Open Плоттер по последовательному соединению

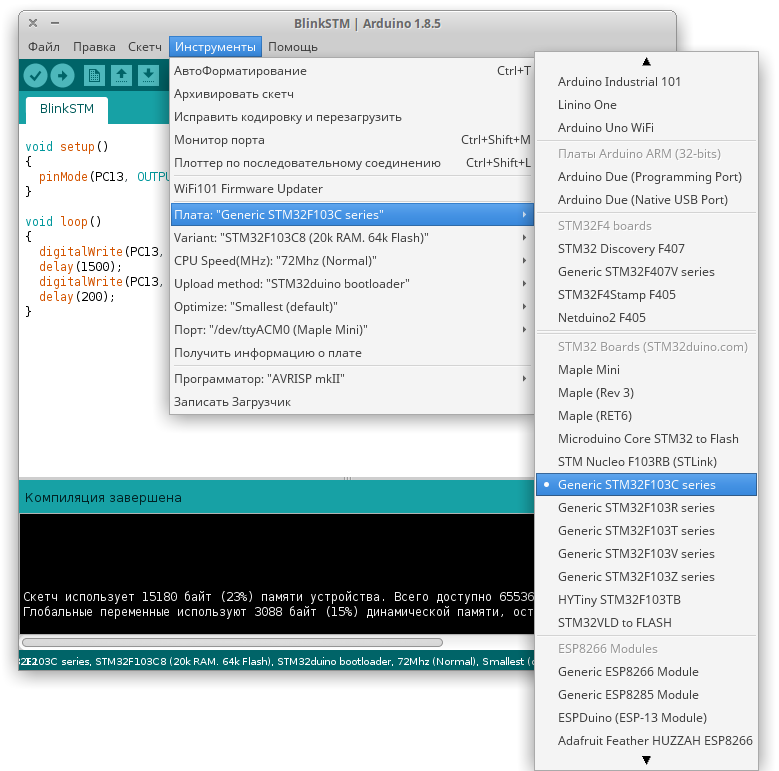pyautogui.click(x=352, y=163)
